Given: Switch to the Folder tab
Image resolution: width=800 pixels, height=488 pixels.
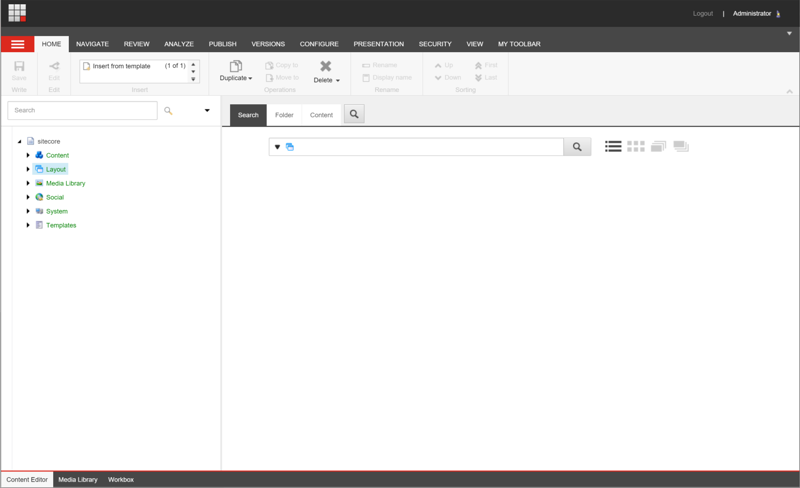Looking at the screenshot, I should pos(284,115).
